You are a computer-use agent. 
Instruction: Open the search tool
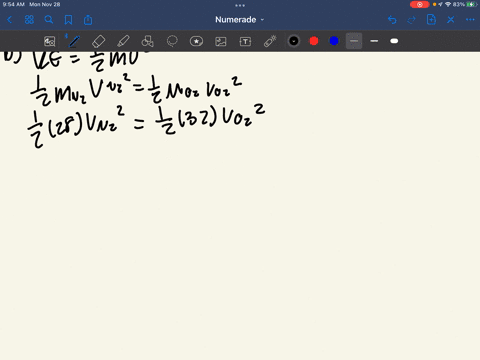pyautogui.click(x=49, y=20)
